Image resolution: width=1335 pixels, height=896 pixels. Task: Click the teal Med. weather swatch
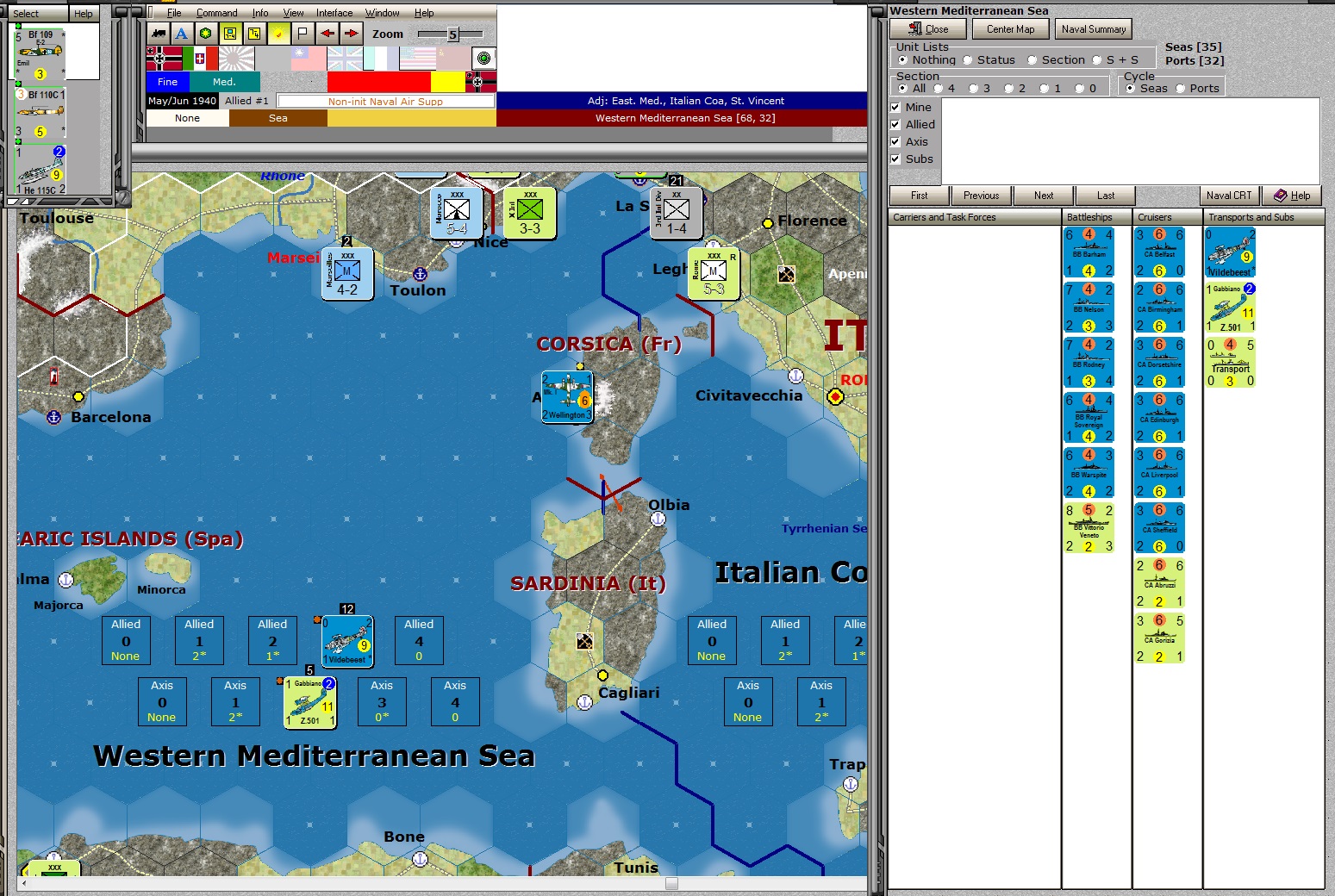click(x=224, y=82)
